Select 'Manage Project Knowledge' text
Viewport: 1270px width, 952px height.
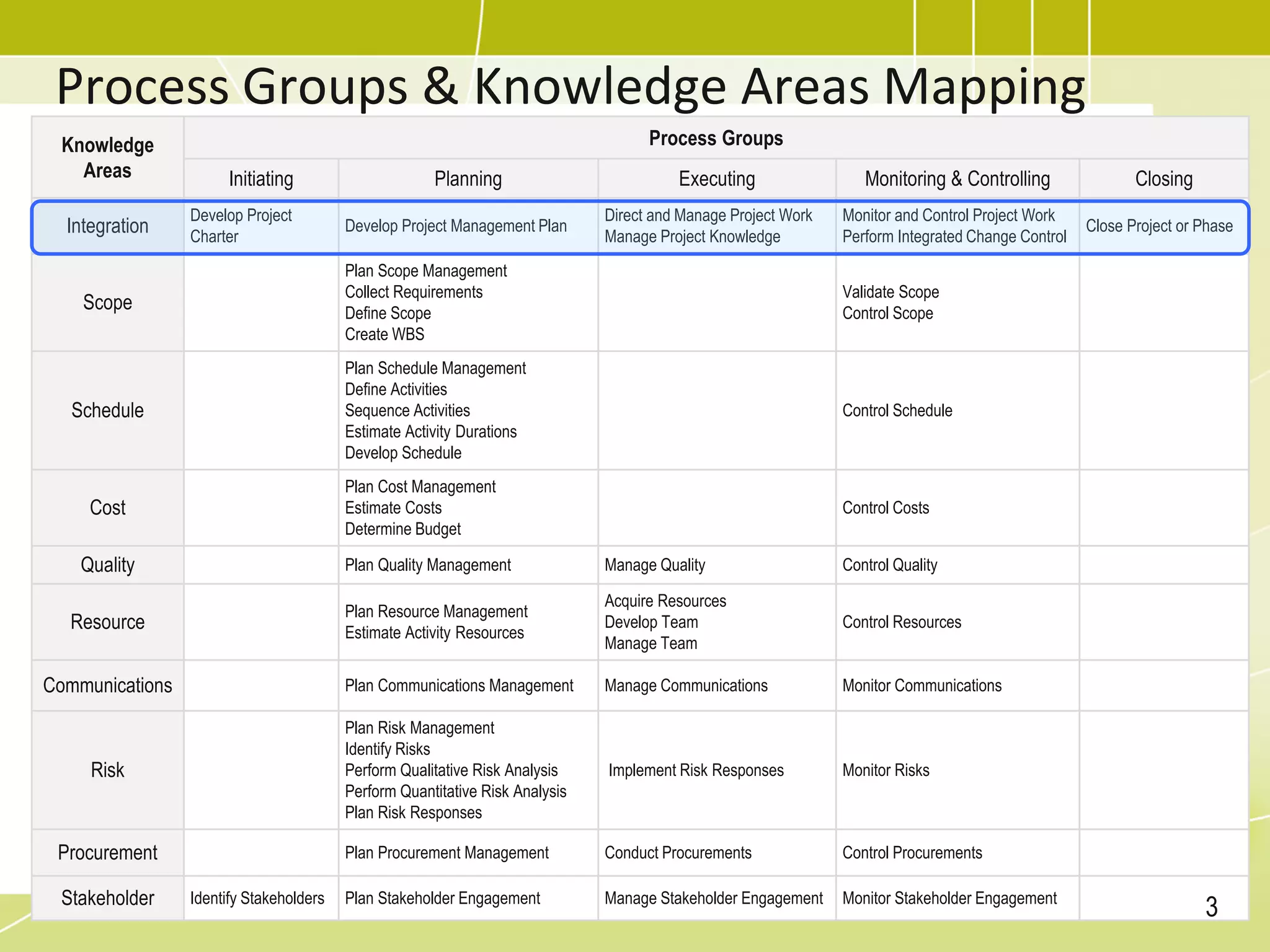point(692,237)
